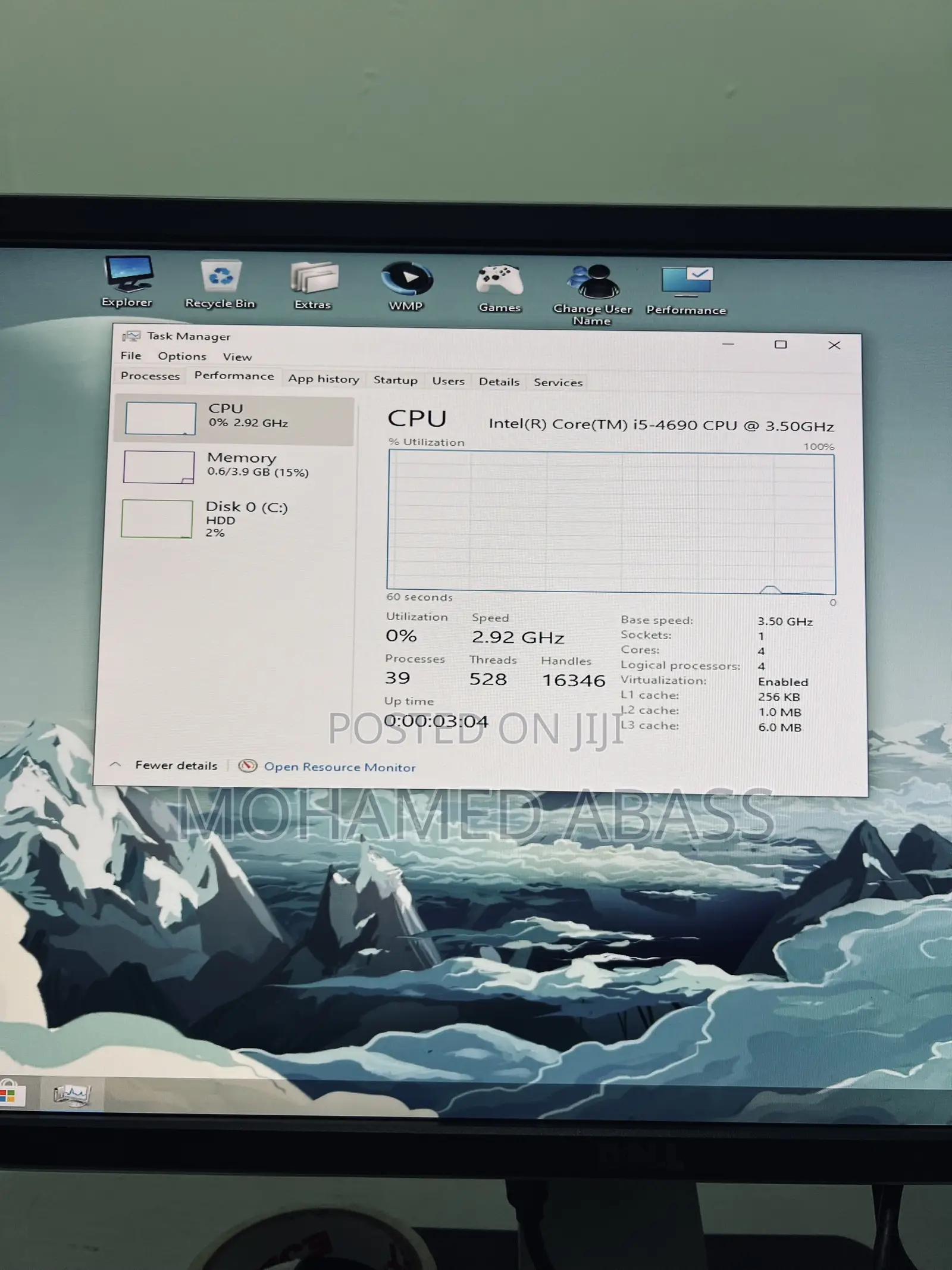952x1270 pixels.
Task: Click the handles count 16346
Action: point(574,680)
